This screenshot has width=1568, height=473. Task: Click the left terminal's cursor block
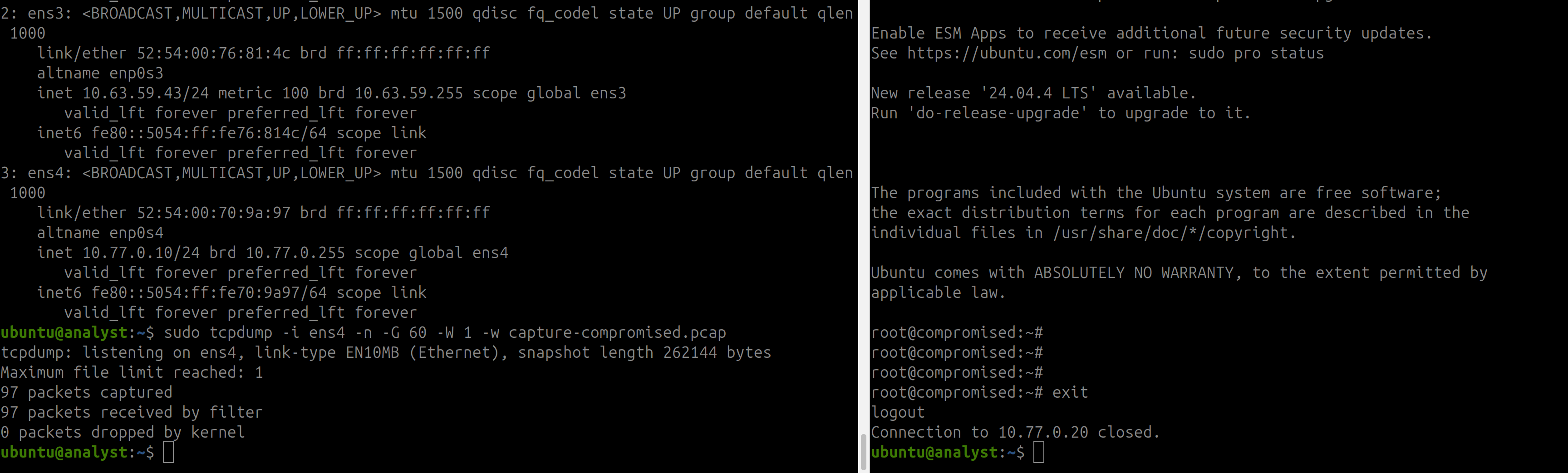coord(169,452)
